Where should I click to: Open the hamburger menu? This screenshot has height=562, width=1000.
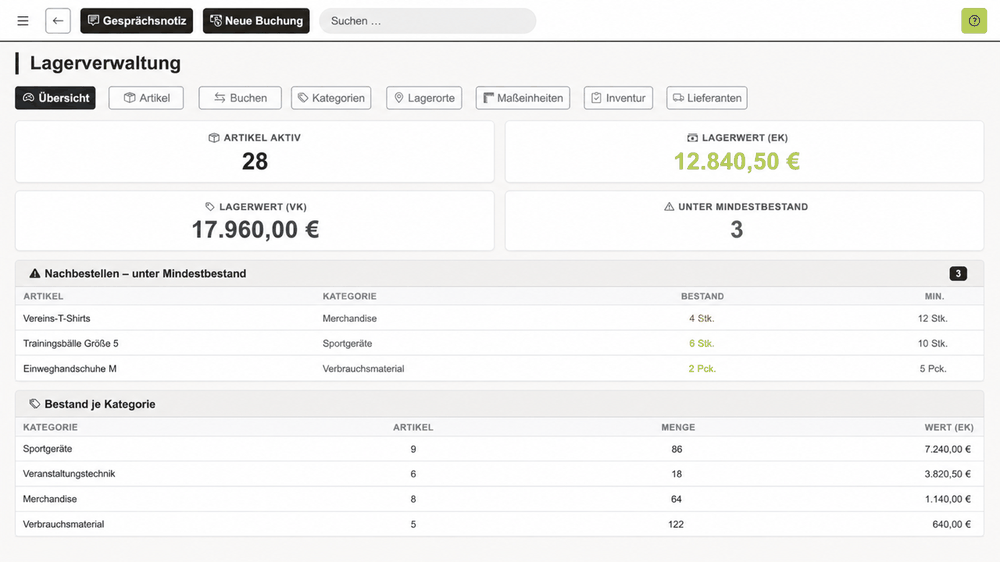[x=23, y=21]
